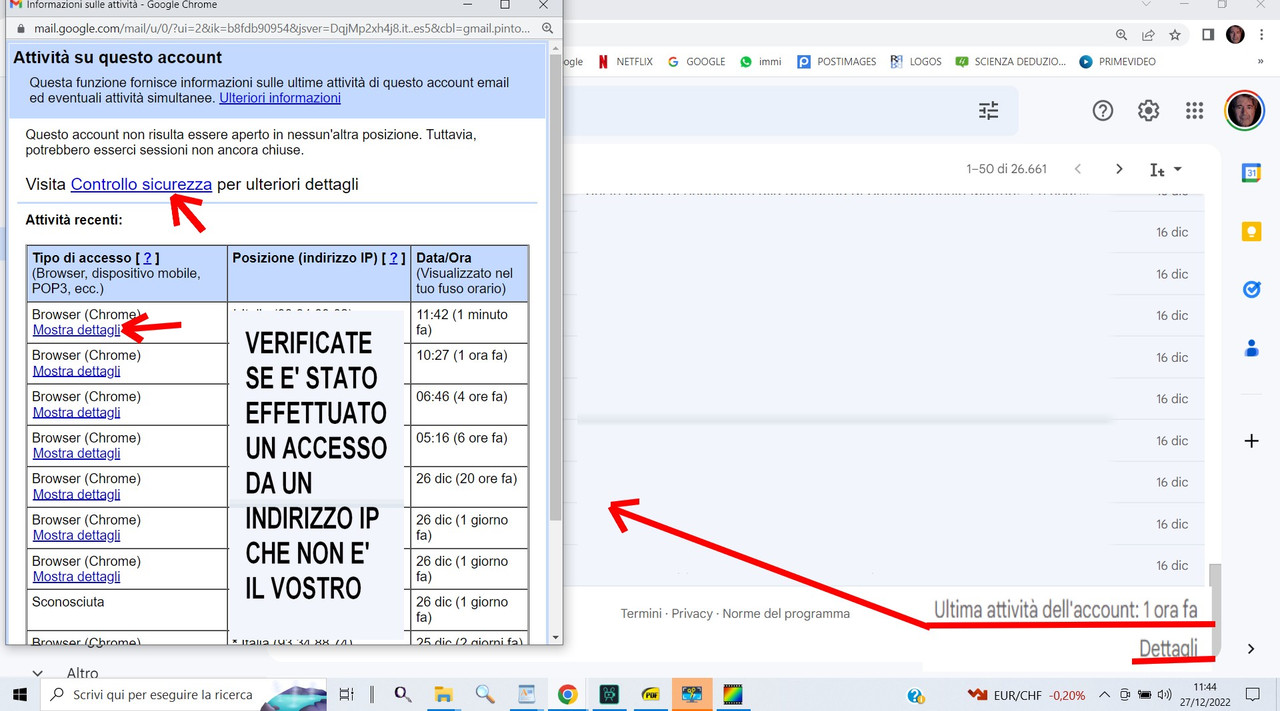Open the Google account avatar in Gmail
The image size is (1280, 711).
point(1244,111)
